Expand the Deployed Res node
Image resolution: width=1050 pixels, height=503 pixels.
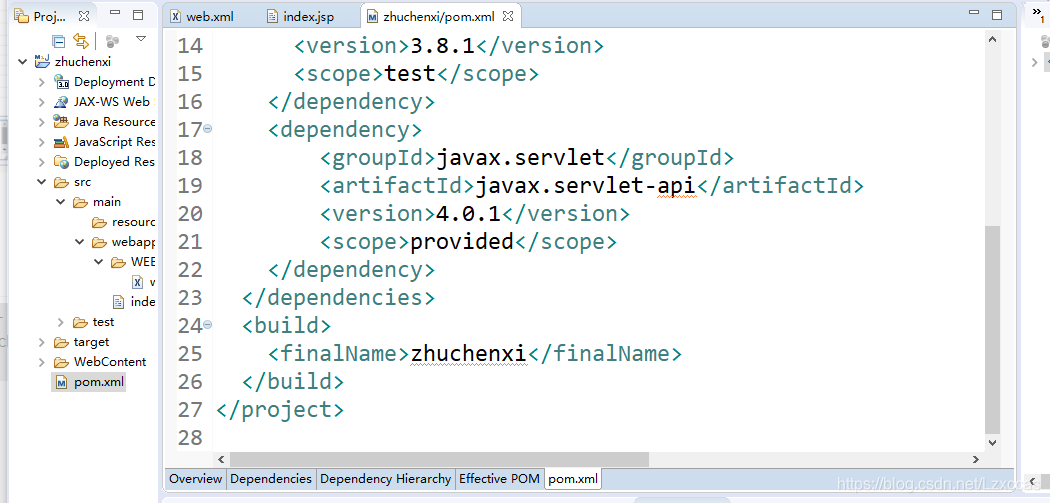(x=42, y=162)
